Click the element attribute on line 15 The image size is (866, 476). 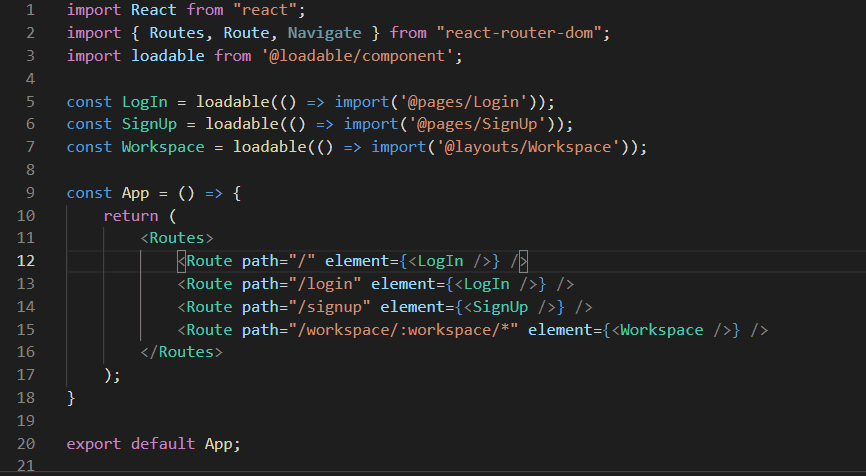tap(560, 330)
